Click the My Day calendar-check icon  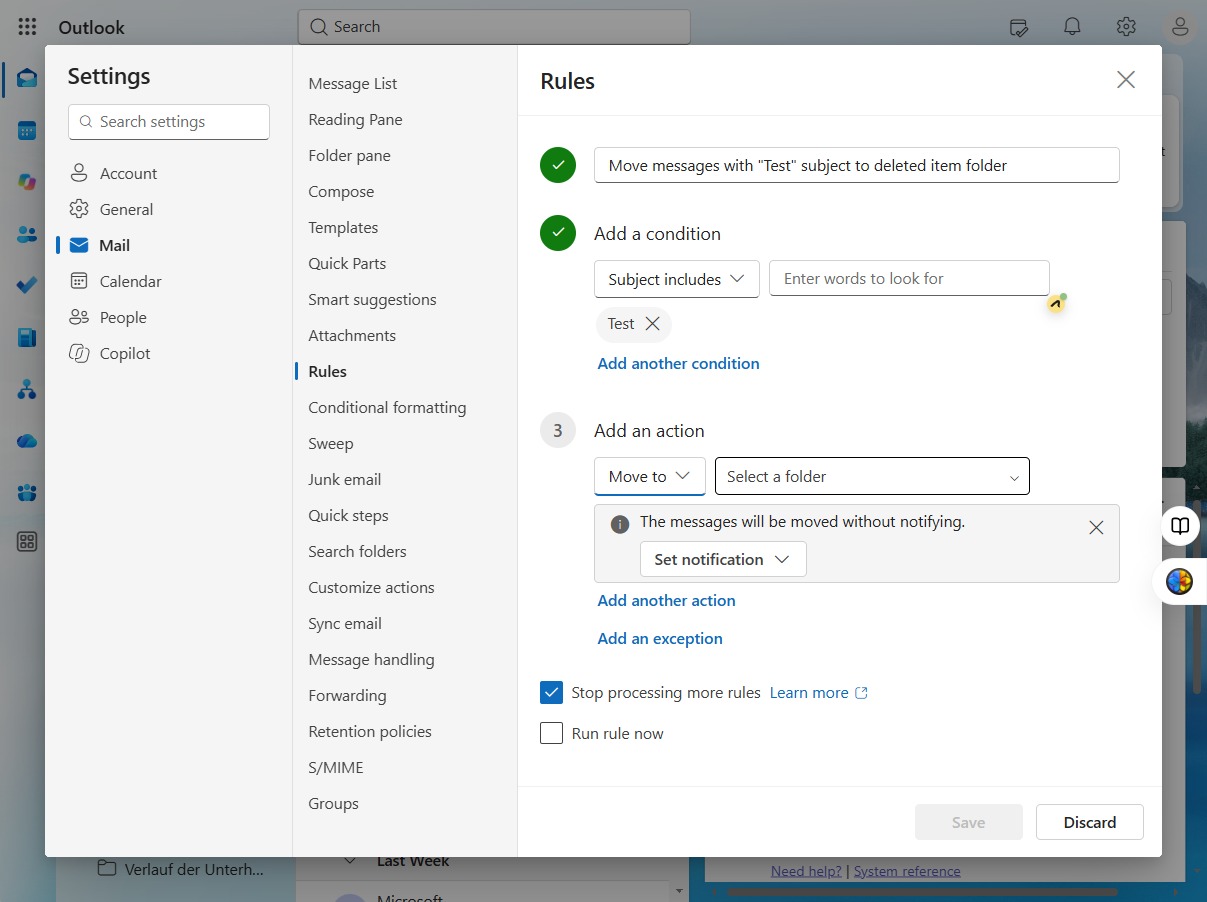[x=1019, y=27]
